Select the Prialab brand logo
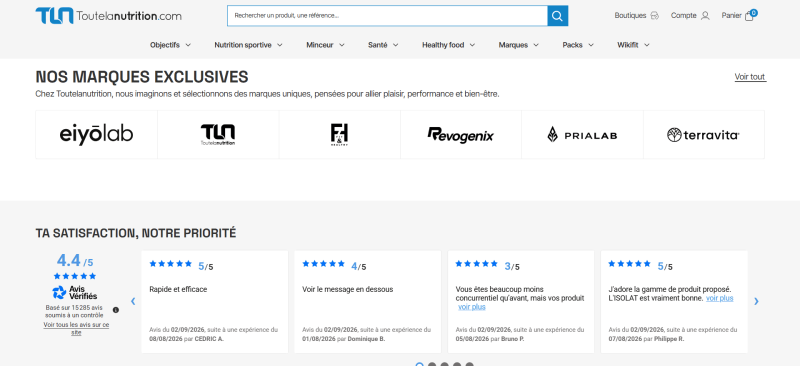The width and height of the screenshot is (800, 366). tap(582, 135)
